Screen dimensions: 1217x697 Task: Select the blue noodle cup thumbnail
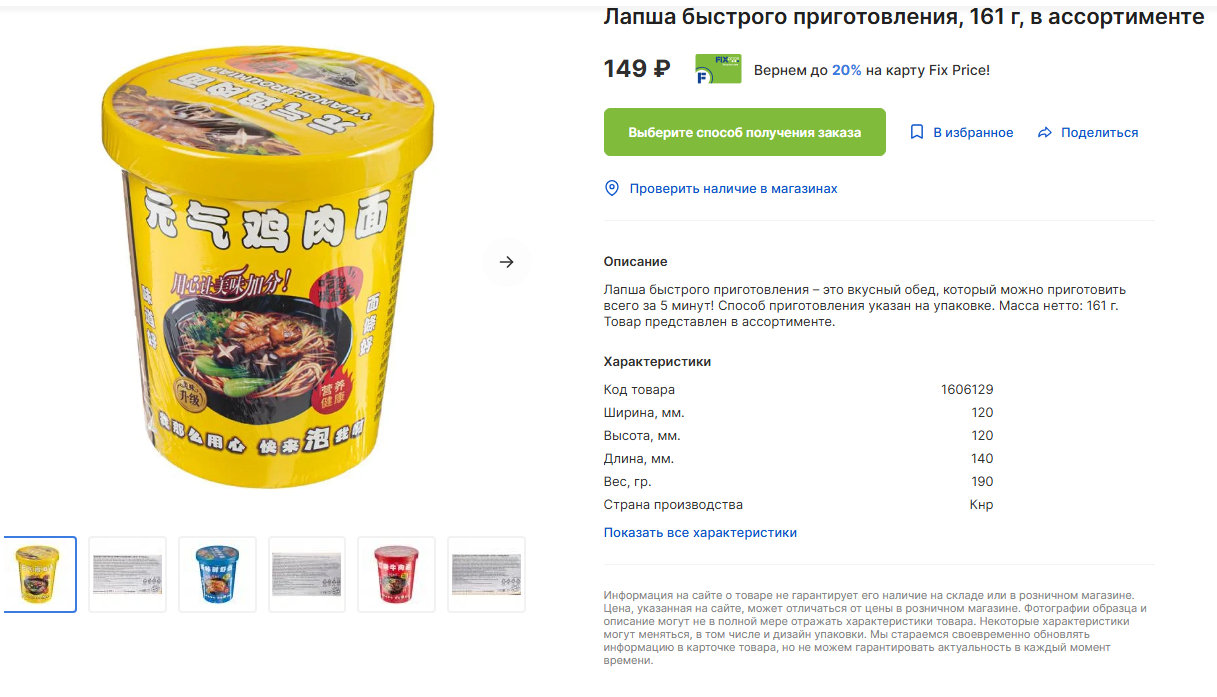pyautogui.click(x=217, y=574)
